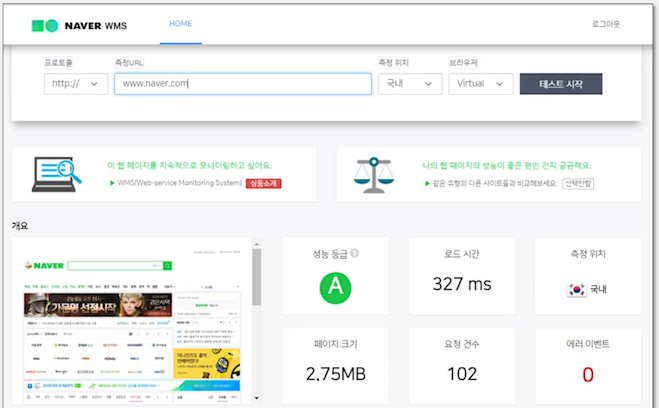Click the monitoring text link in green
Screen dimensions: 659x408
click(x=190, y=166)
